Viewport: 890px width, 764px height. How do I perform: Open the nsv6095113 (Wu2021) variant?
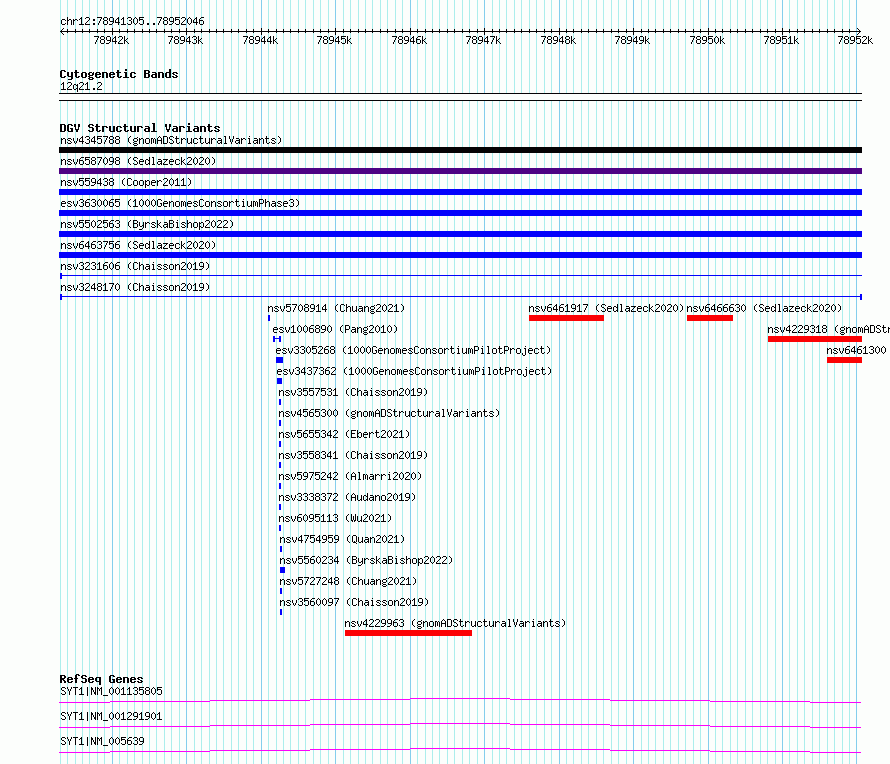(335, 518)
